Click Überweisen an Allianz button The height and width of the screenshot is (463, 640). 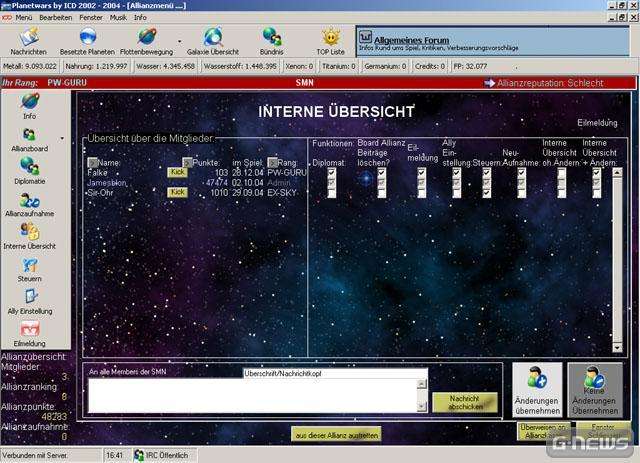coord(544,431)
